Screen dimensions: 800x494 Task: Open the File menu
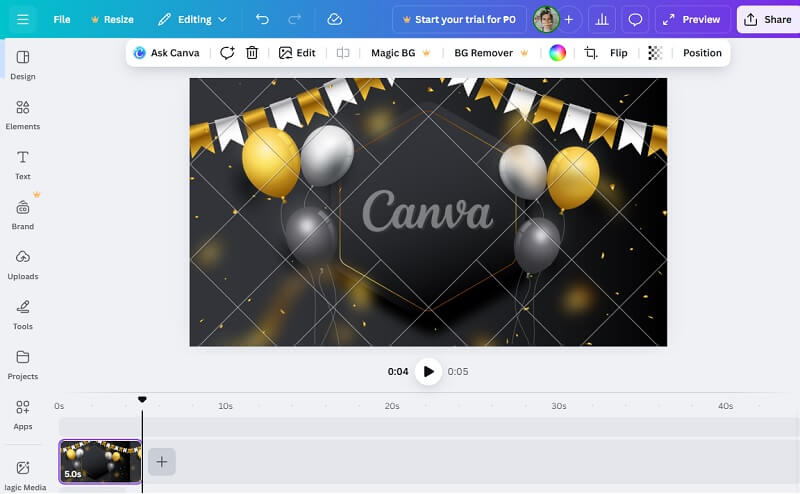point(62,19)
